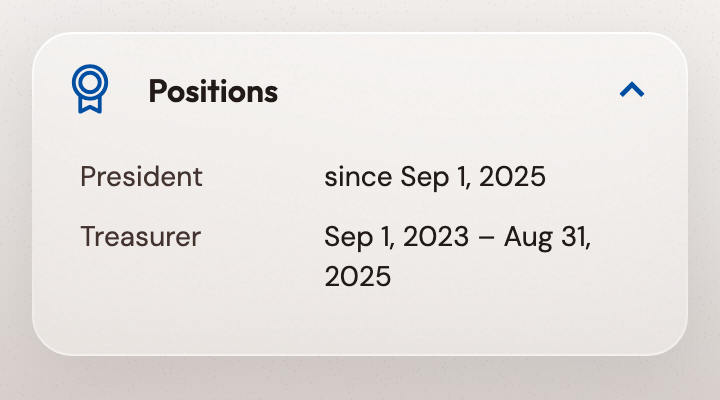Click the ribbon tails below the medal
The width and height of the screenshot is (720, 400).
pyautogui.click(x=90, y=106)
